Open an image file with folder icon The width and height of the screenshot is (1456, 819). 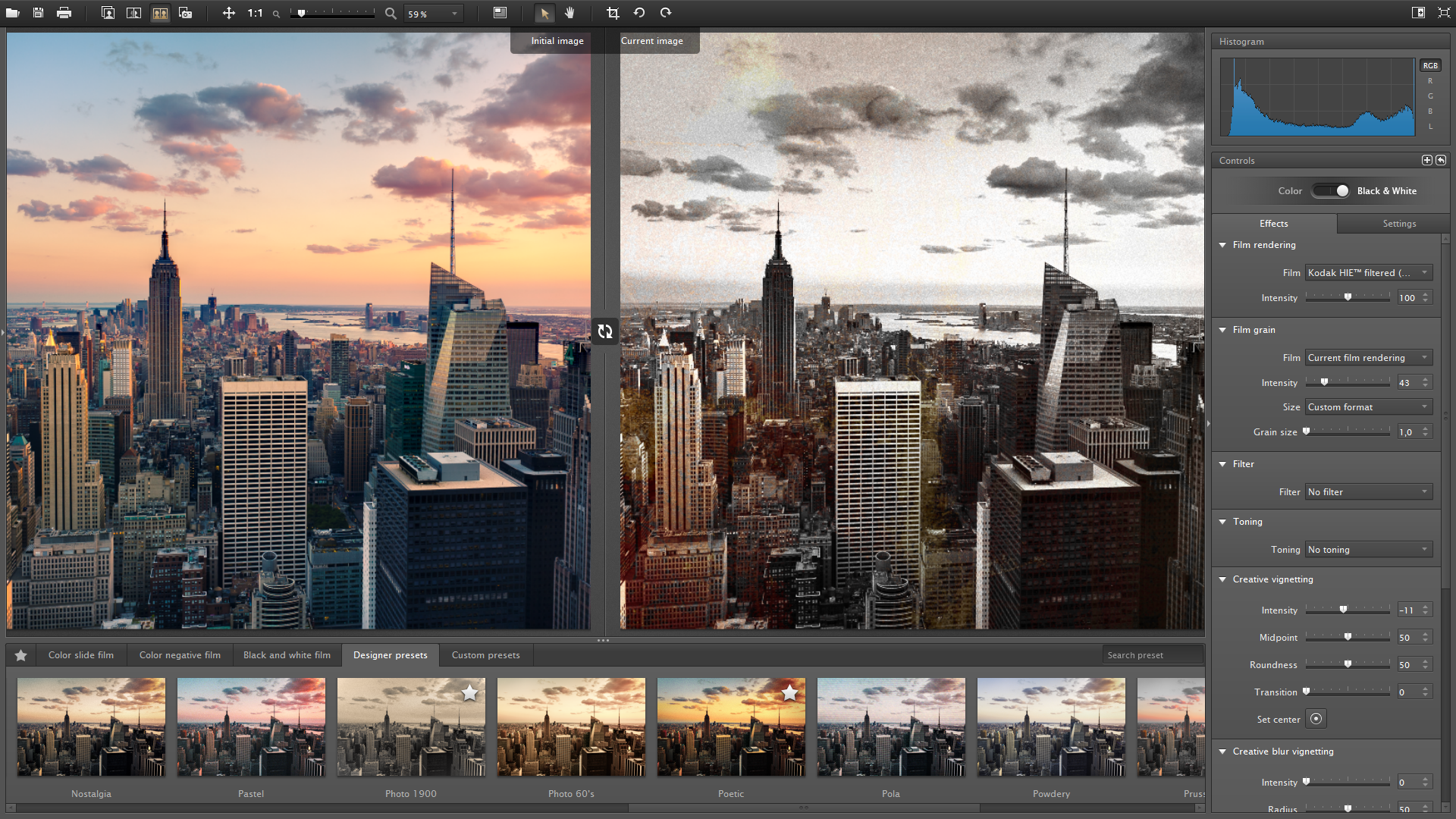click(13, 13)
